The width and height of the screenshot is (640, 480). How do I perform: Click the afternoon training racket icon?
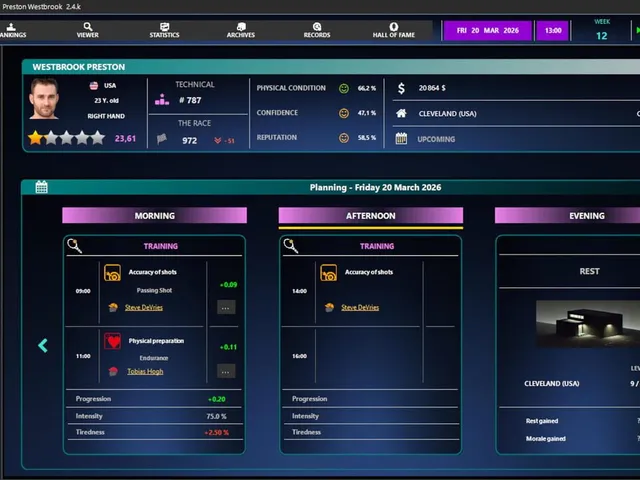291,246
